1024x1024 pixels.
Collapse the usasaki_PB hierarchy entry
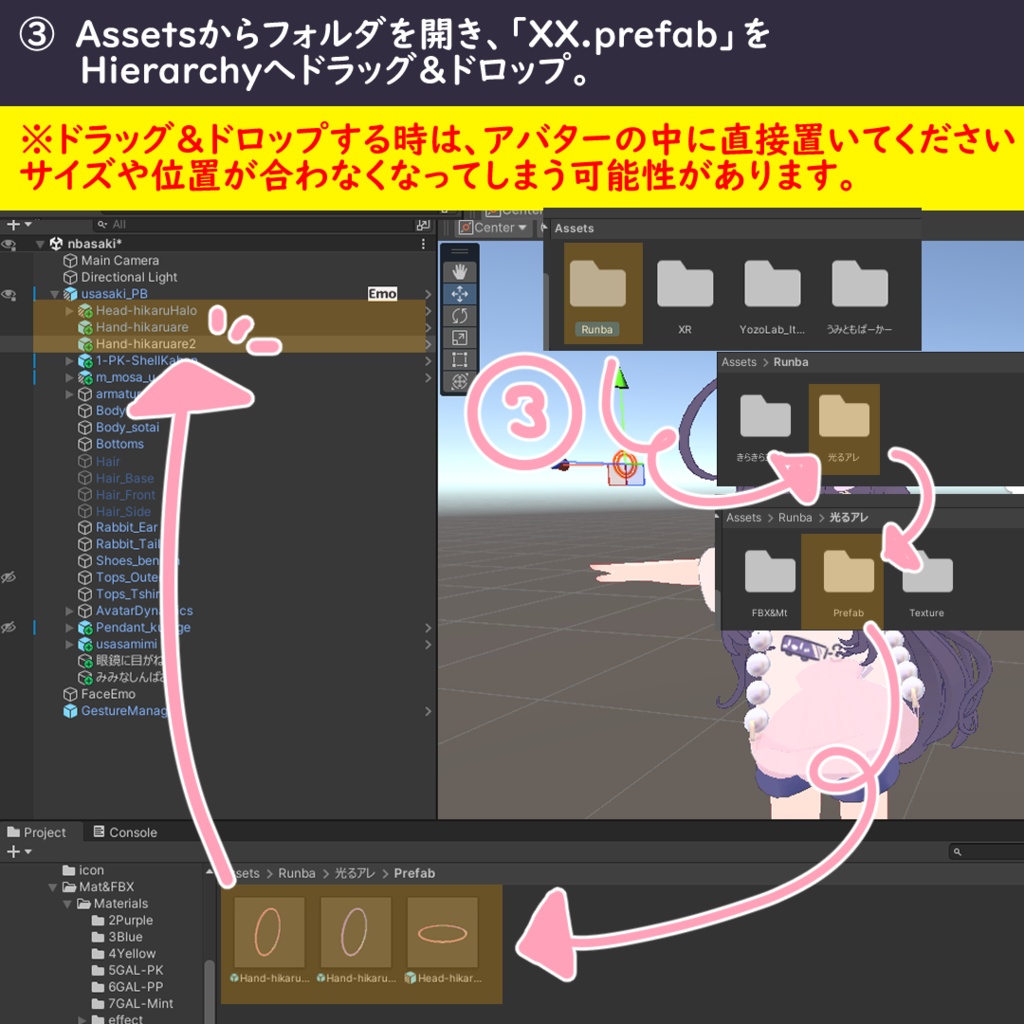tap(54, 294)
